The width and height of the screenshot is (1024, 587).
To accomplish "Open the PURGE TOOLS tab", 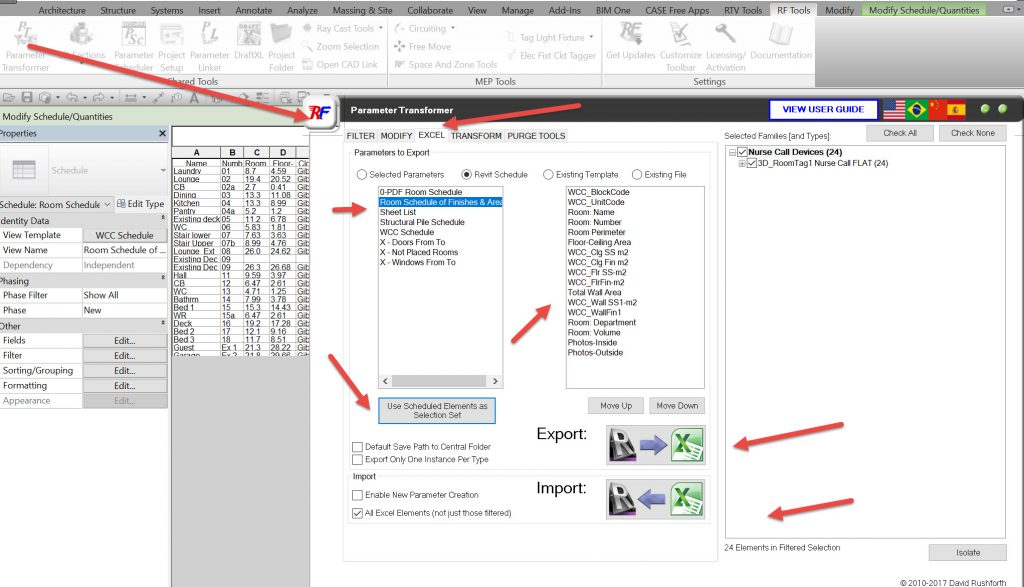I will [536, 136].
